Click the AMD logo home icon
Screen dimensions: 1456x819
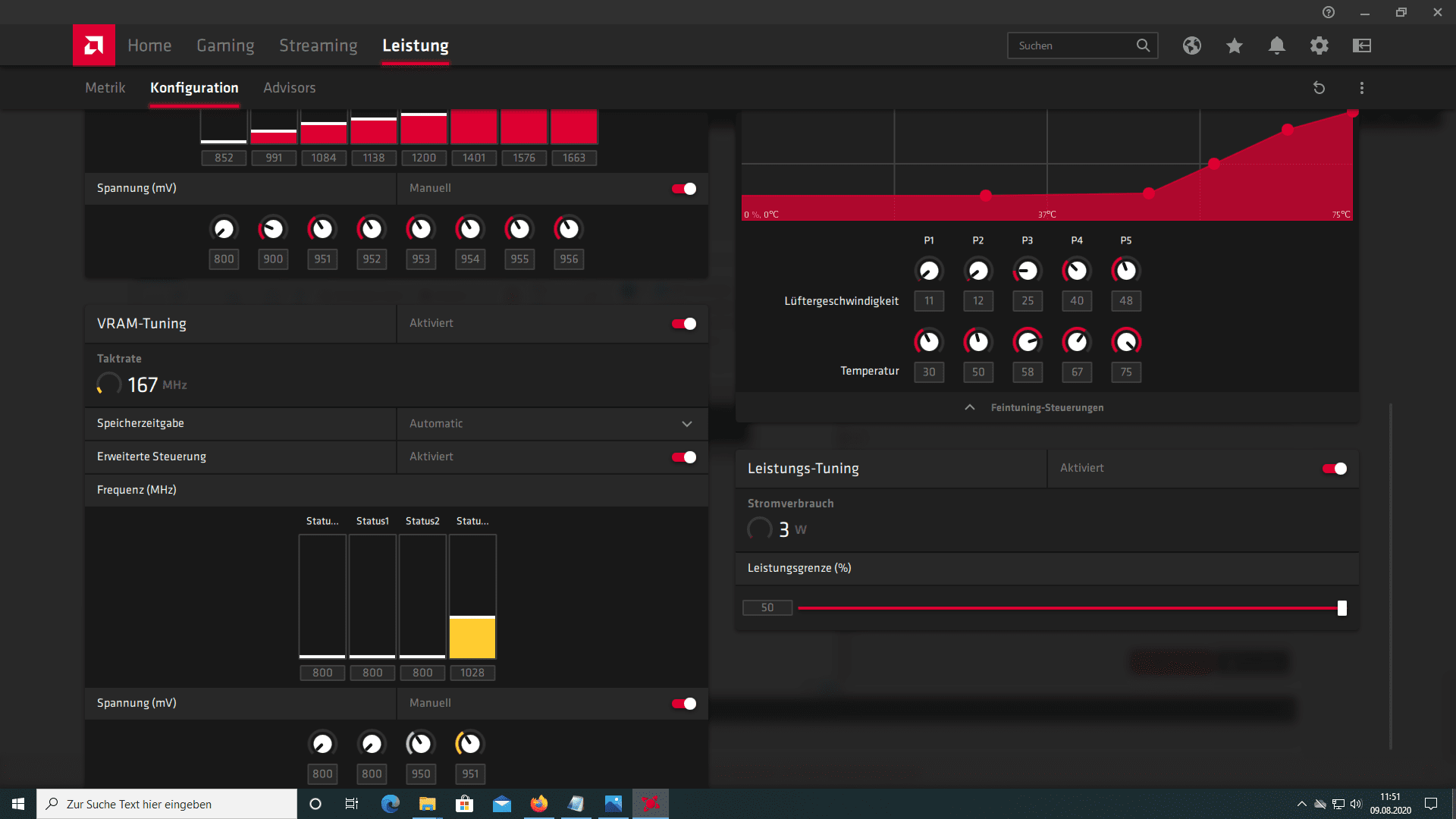point(94,45)
